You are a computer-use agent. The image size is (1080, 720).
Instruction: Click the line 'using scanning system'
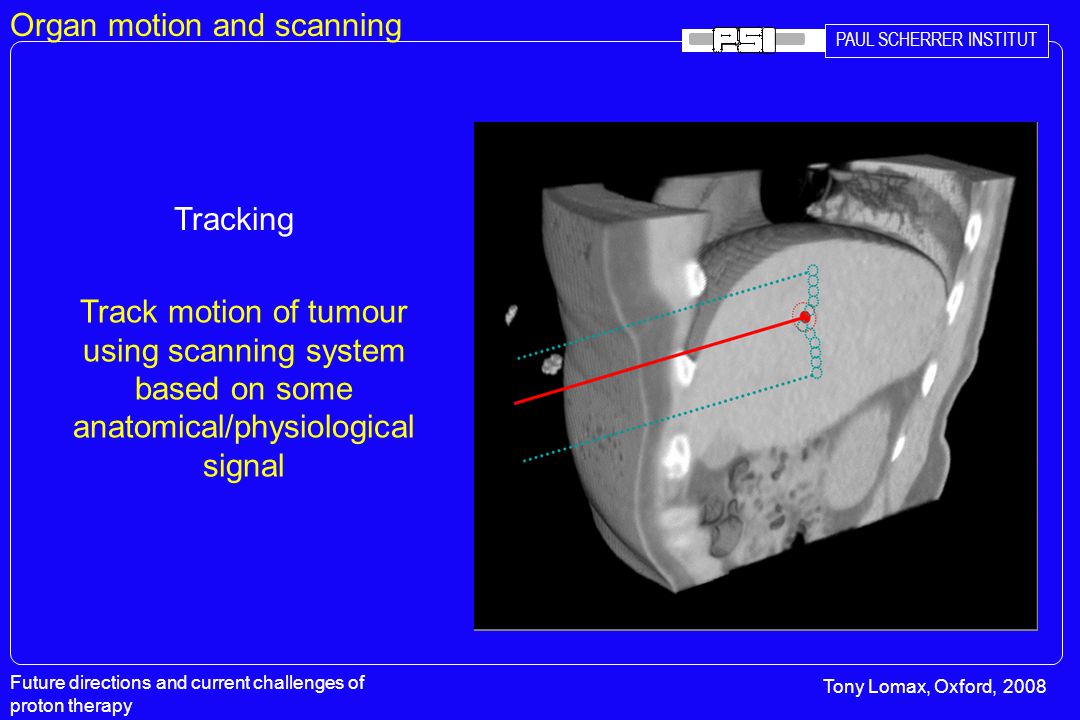[244, 351]
